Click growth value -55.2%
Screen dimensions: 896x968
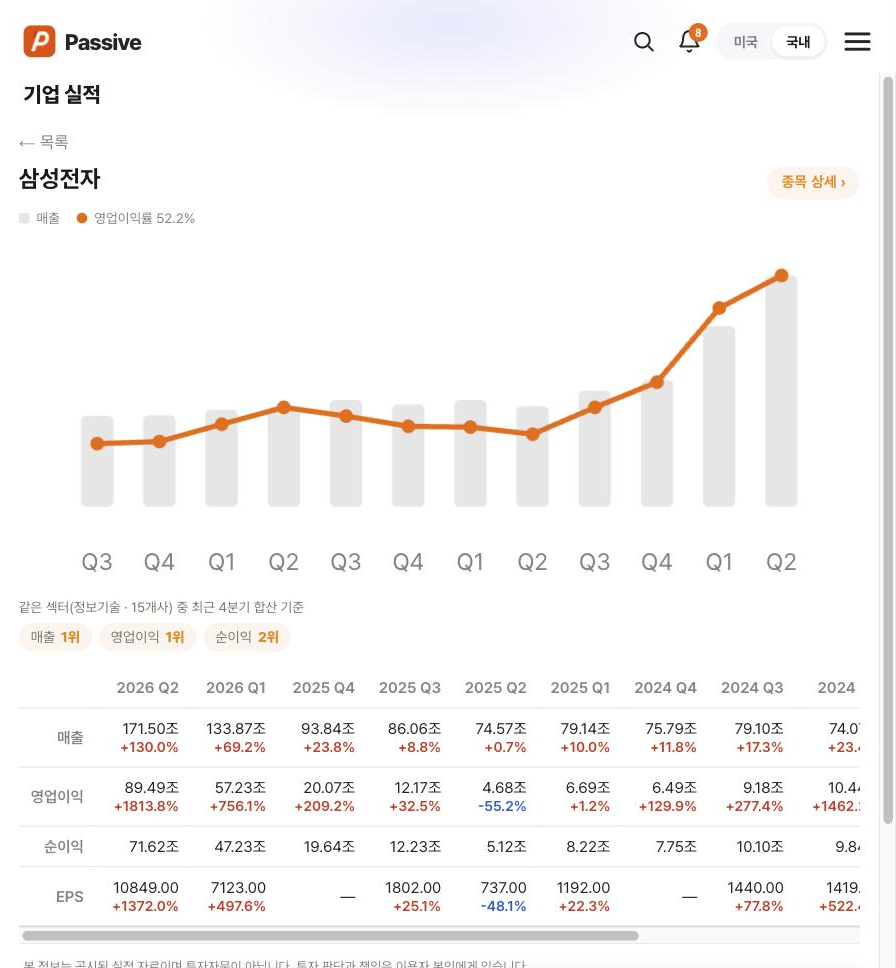502,806
